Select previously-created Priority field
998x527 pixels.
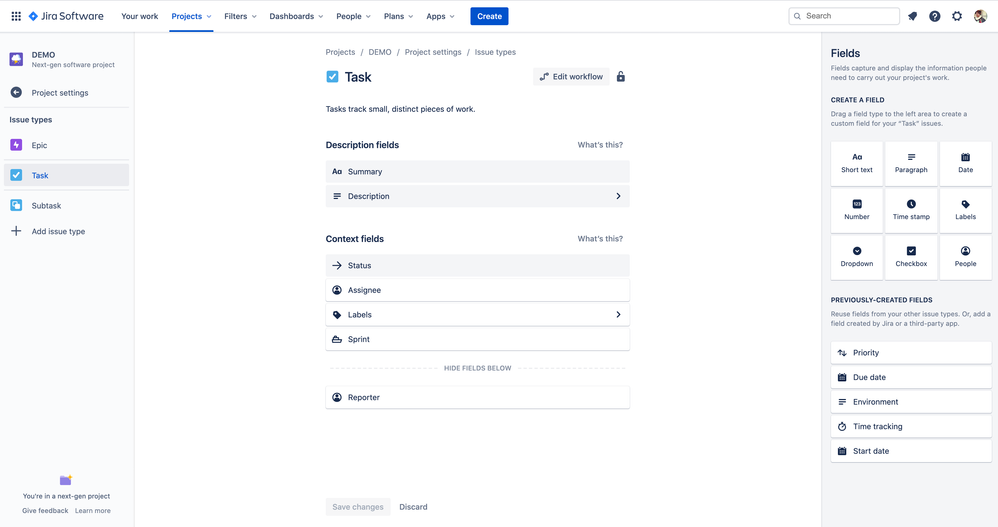coord(911,353)
